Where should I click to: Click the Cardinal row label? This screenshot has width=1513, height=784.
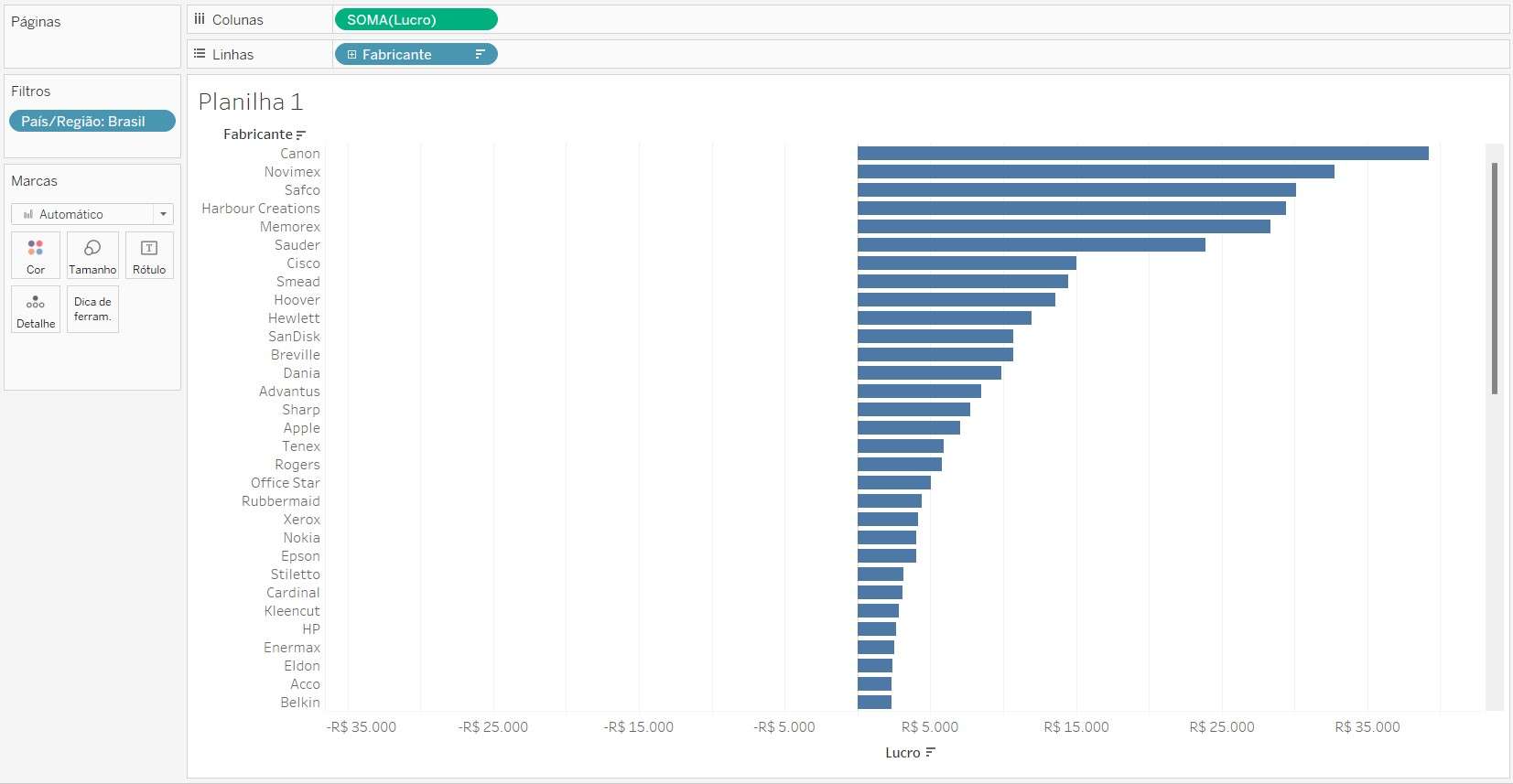click(293, 593)
